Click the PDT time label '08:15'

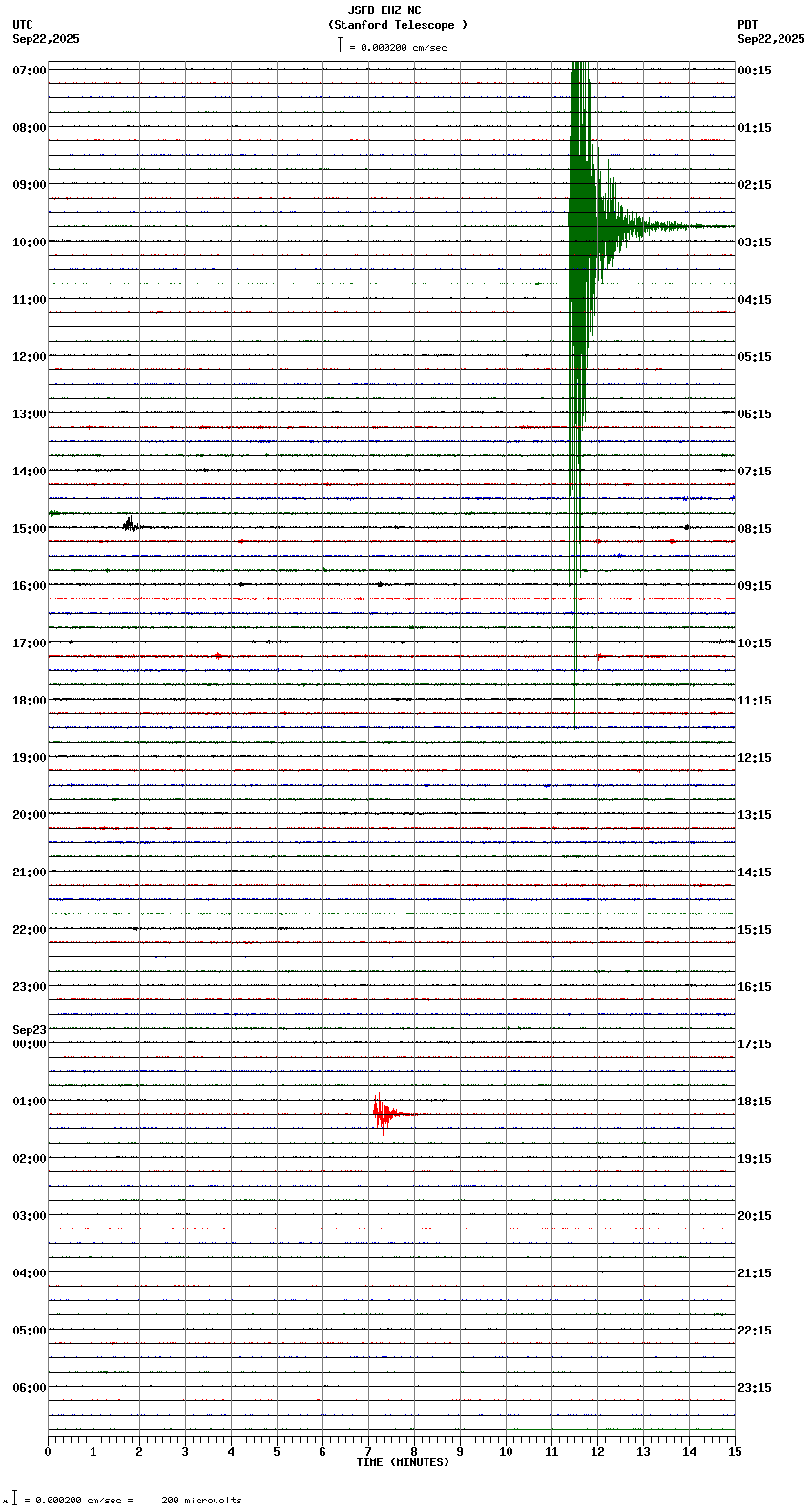pyautogui.click(x=755, y=529)
